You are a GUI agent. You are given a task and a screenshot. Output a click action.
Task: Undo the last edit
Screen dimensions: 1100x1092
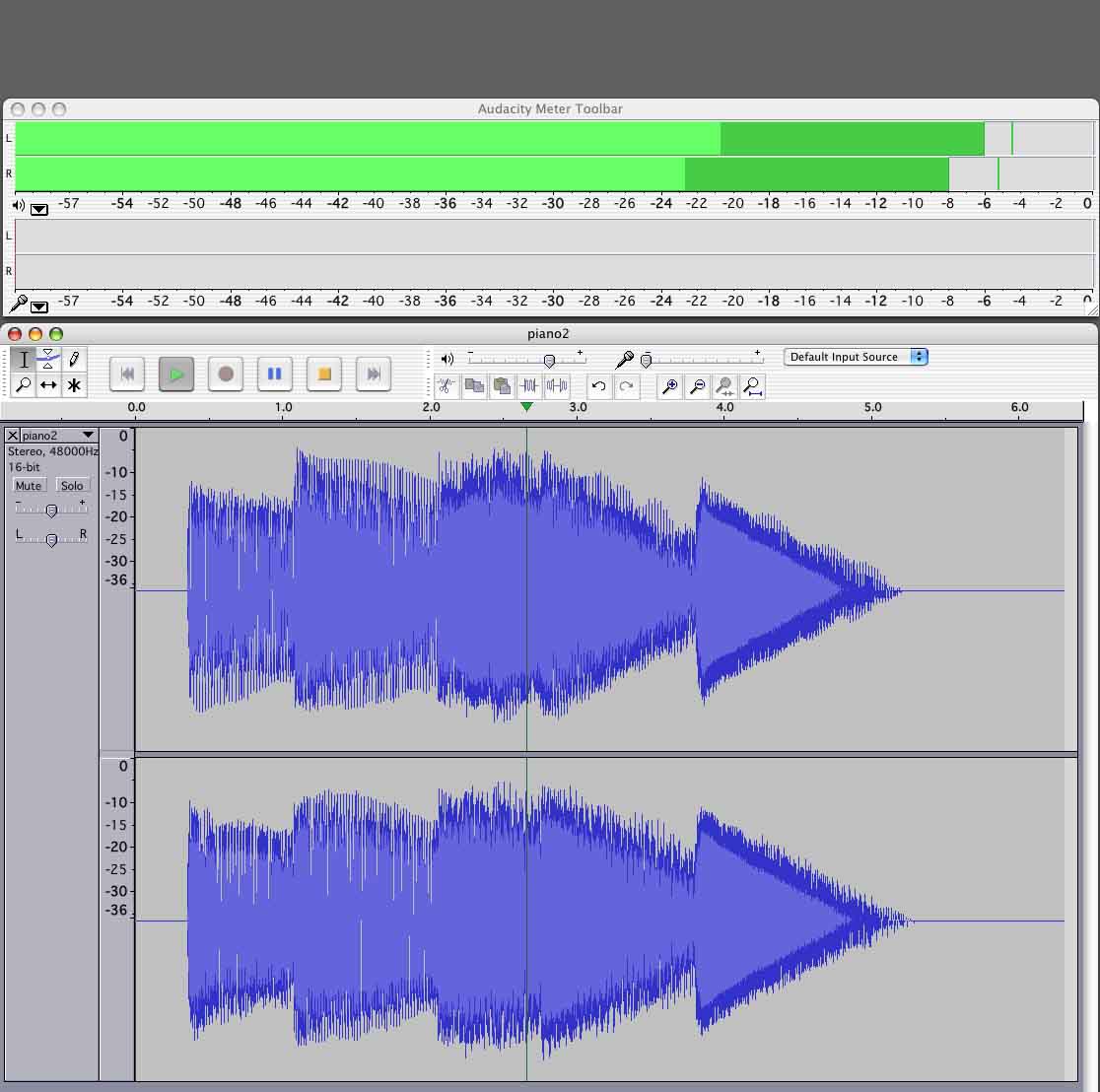click(598, 386)
